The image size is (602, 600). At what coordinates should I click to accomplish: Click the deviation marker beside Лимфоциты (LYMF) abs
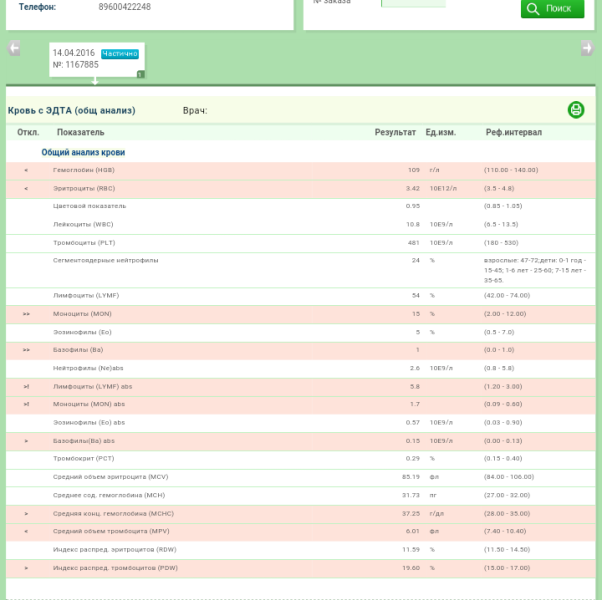[26, 386]
